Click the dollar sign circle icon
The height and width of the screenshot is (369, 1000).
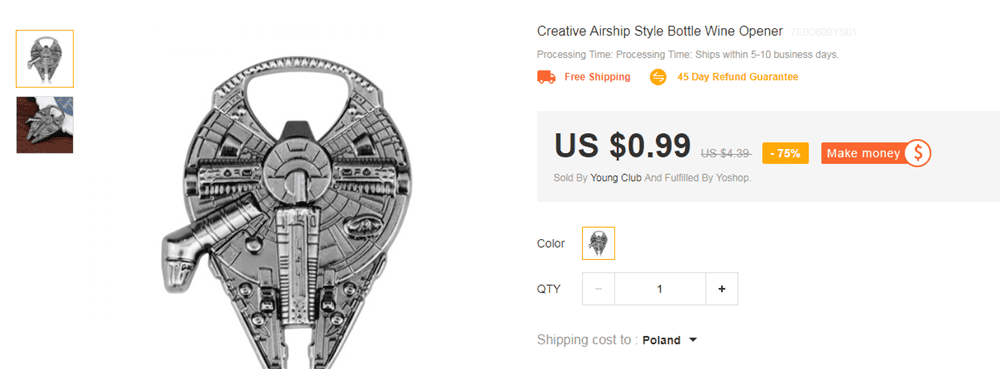coord(919,153)
